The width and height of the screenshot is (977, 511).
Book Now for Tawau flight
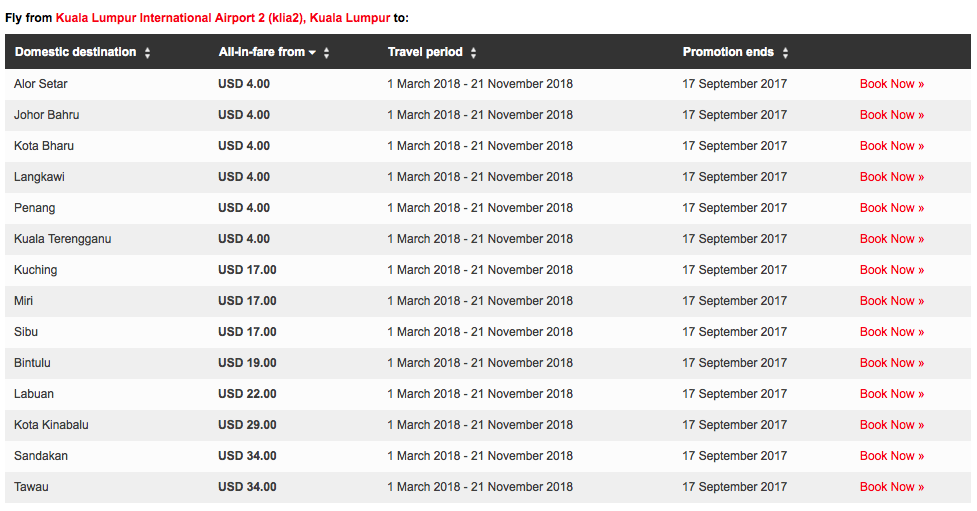[x=891, y=487]
